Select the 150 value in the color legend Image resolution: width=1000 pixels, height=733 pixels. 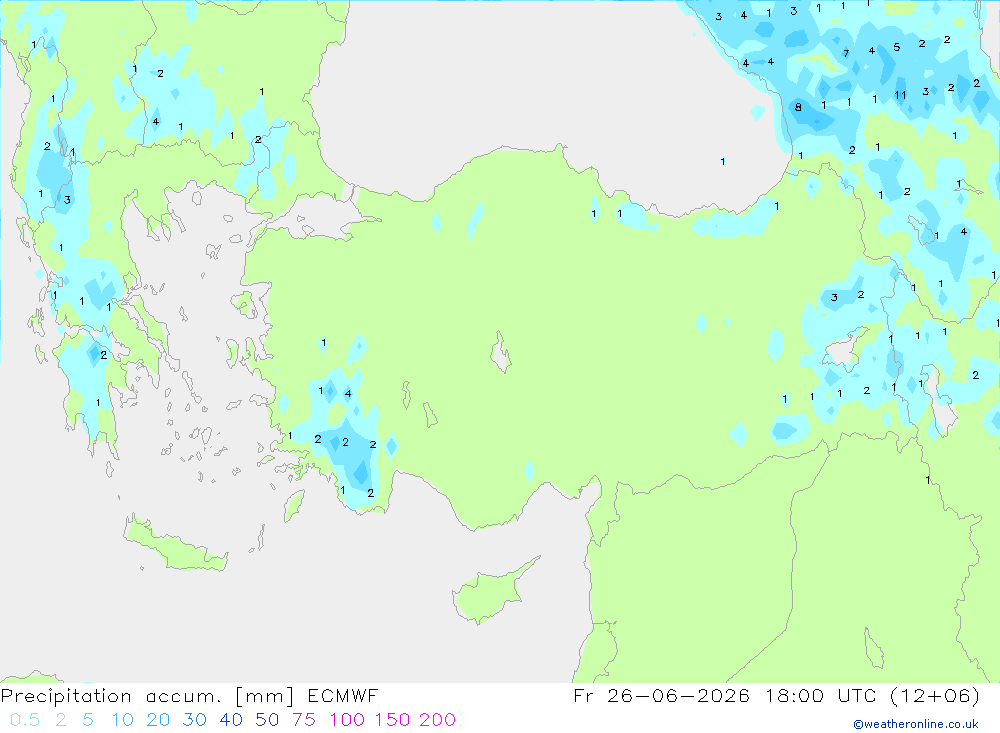392,720
